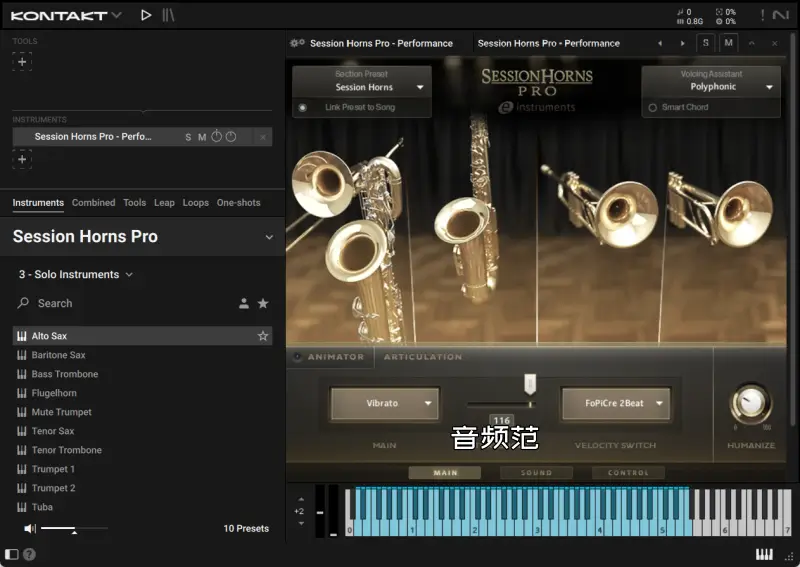Go to previous preset arrow in instrument header
The width and height of the screenshot is (800, 567).
pos(660,43)
